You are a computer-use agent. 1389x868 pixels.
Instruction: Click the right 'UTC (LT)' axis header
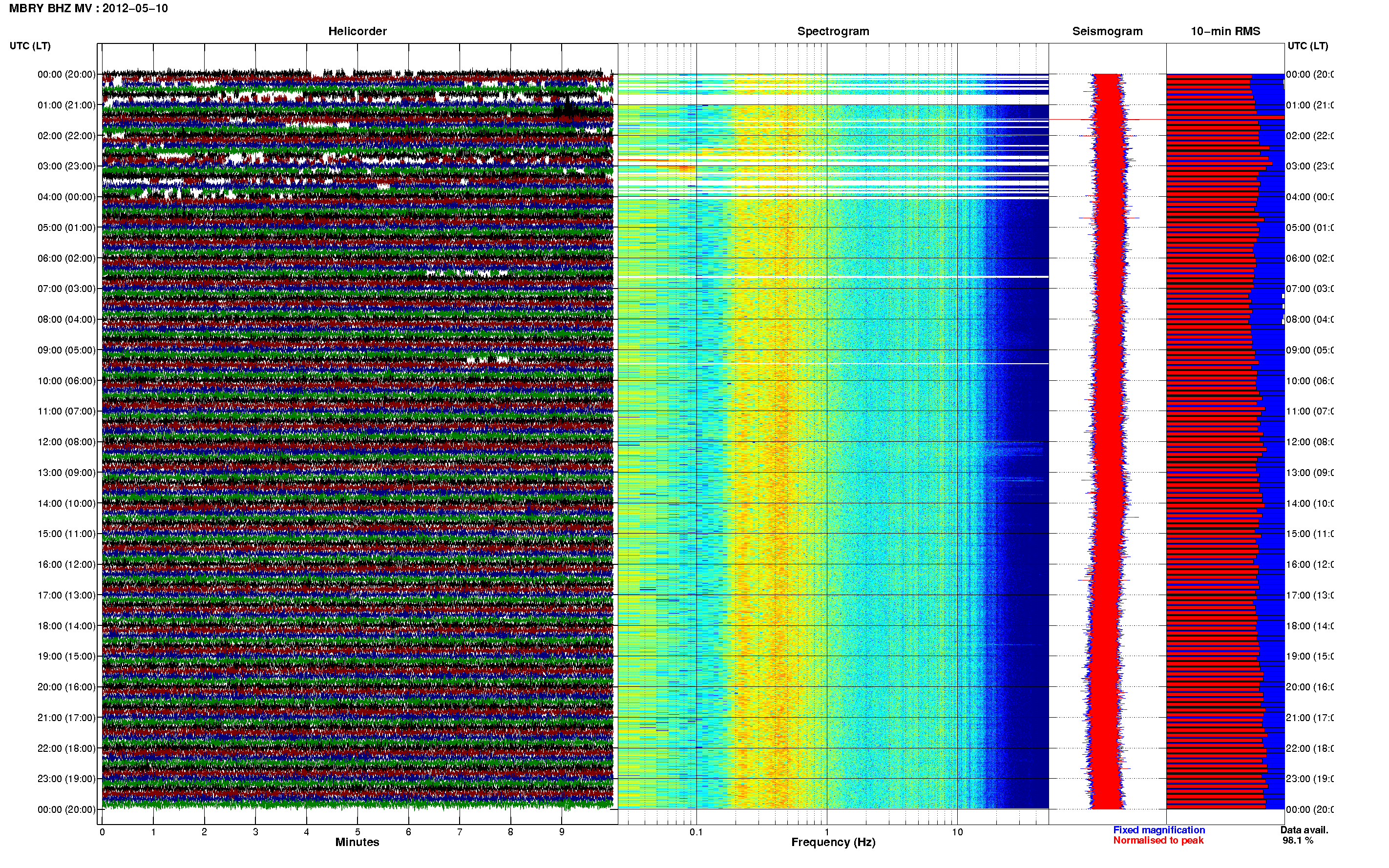[1307, 46]
